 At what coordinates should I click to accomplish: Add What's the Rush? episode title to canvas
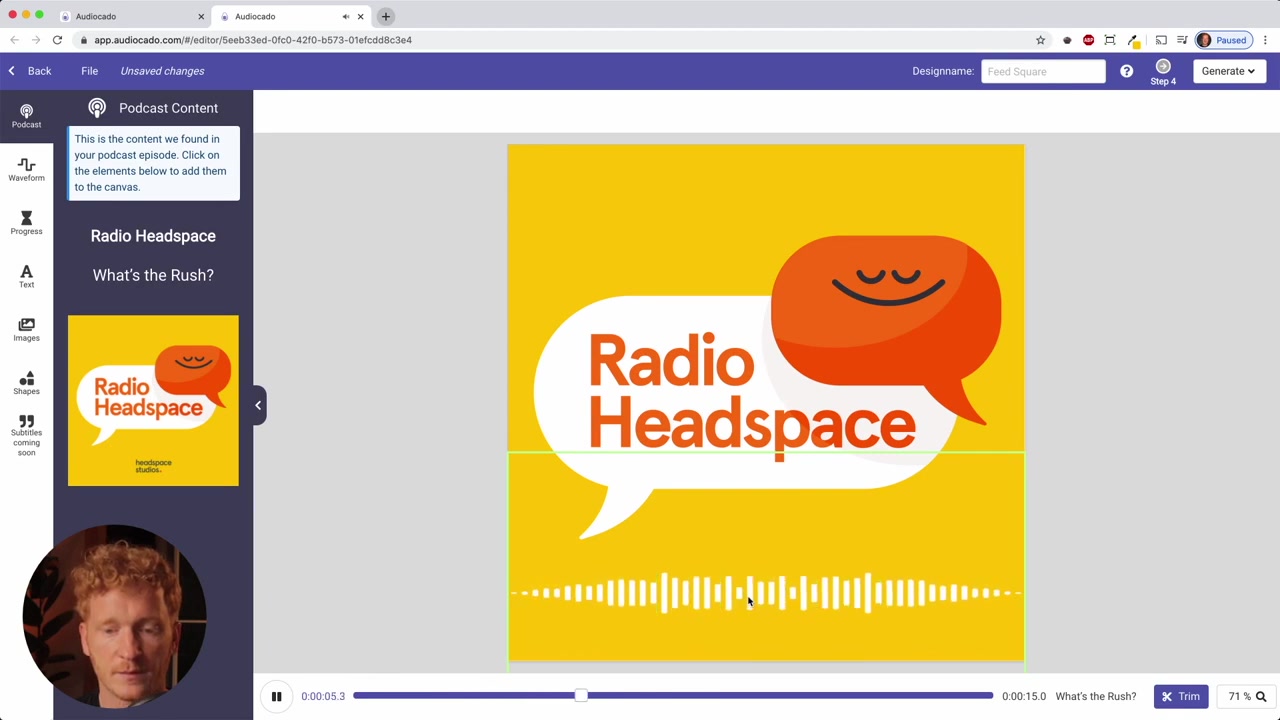[153, 275]
